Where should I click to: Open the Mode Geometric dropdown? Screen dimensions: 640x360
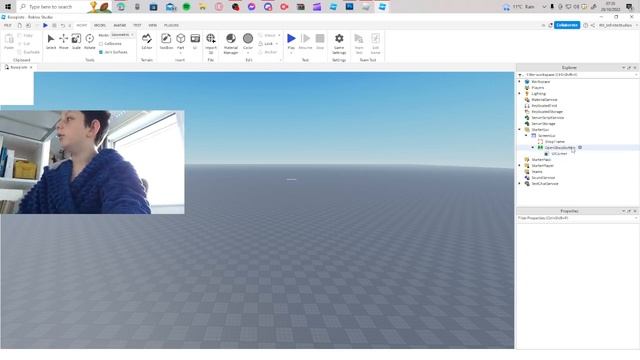(122, 35)
